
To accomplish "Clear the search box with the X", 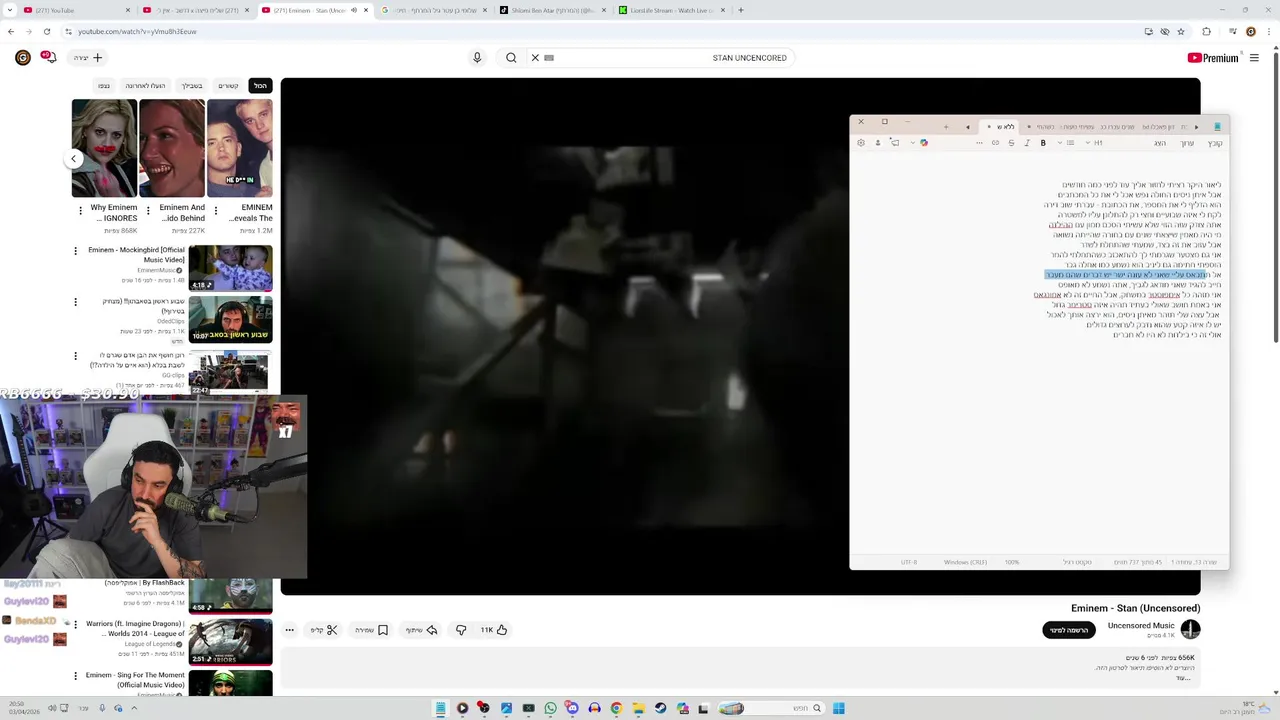I will click(x=535, y=58).
